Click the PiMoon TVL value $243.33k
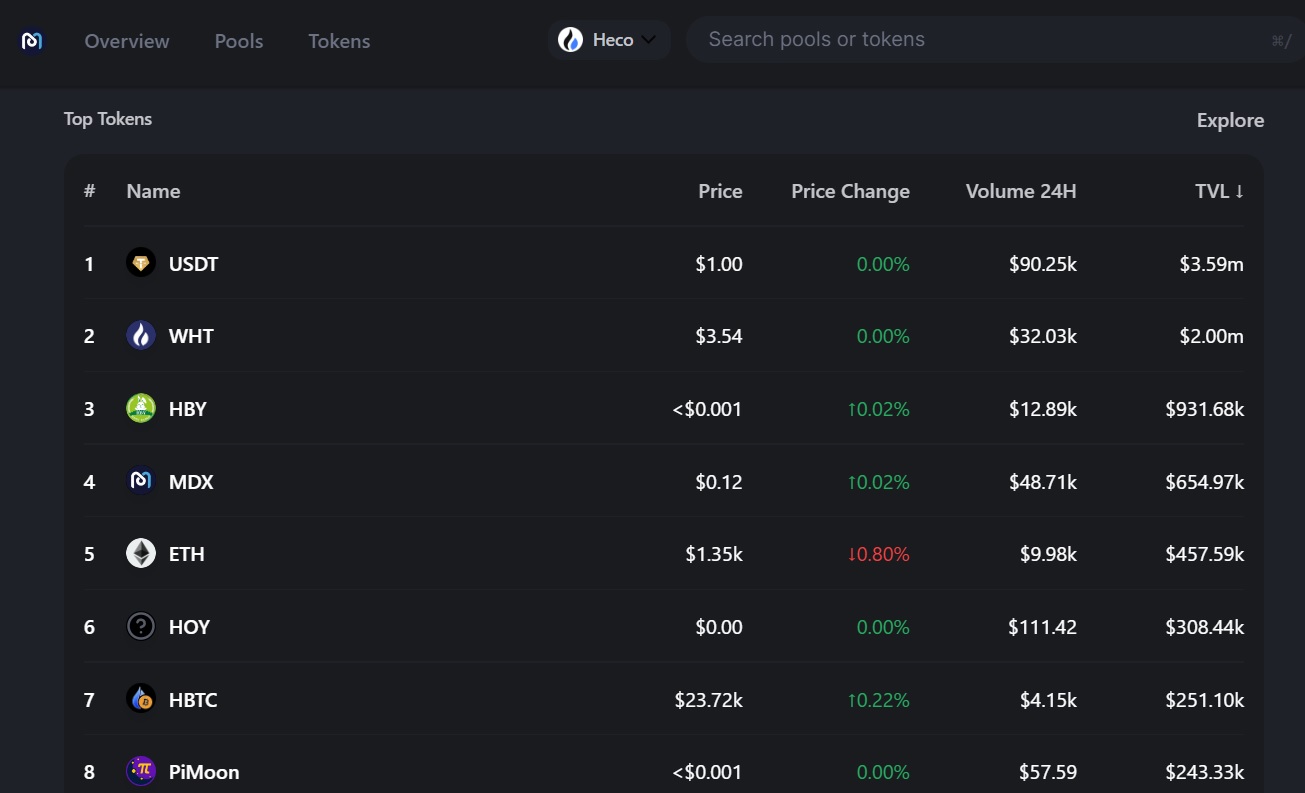The image size is (1305, 793). (1205, 772)
